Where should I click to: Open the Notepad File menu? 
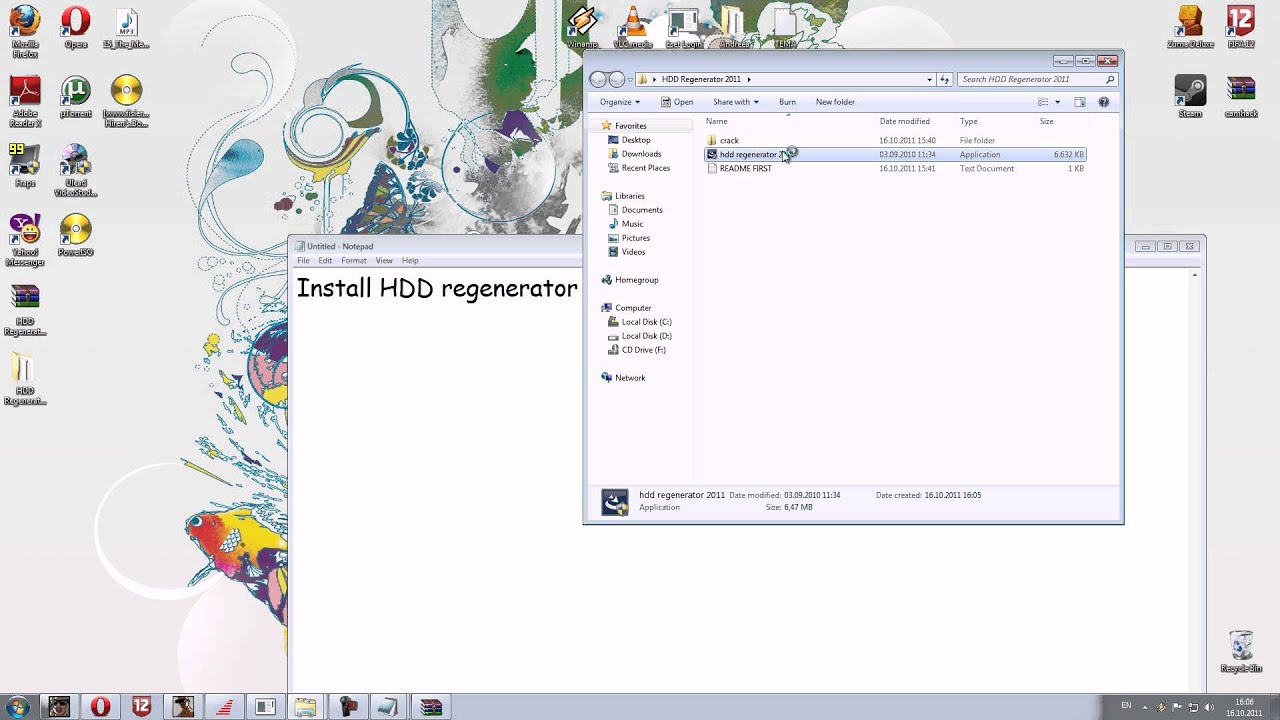click(303, 261)
